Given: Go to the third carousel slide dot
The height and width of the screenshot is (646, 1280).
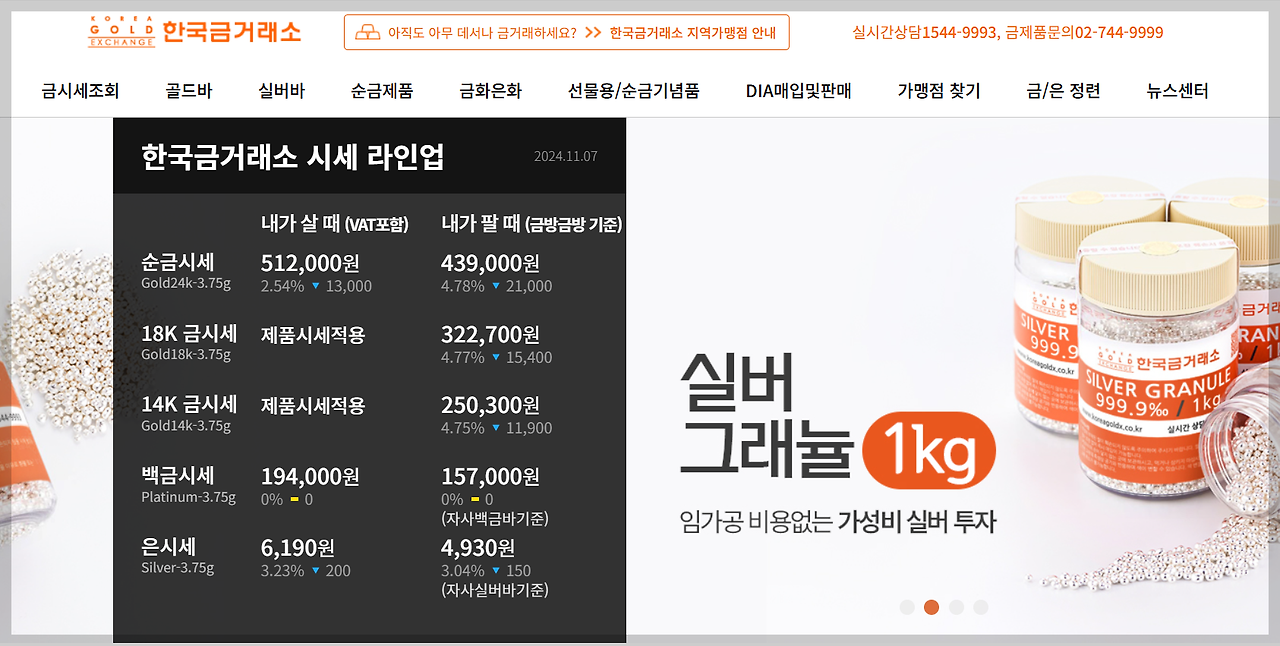Looking at the screenshot, I should coord(956,607).
